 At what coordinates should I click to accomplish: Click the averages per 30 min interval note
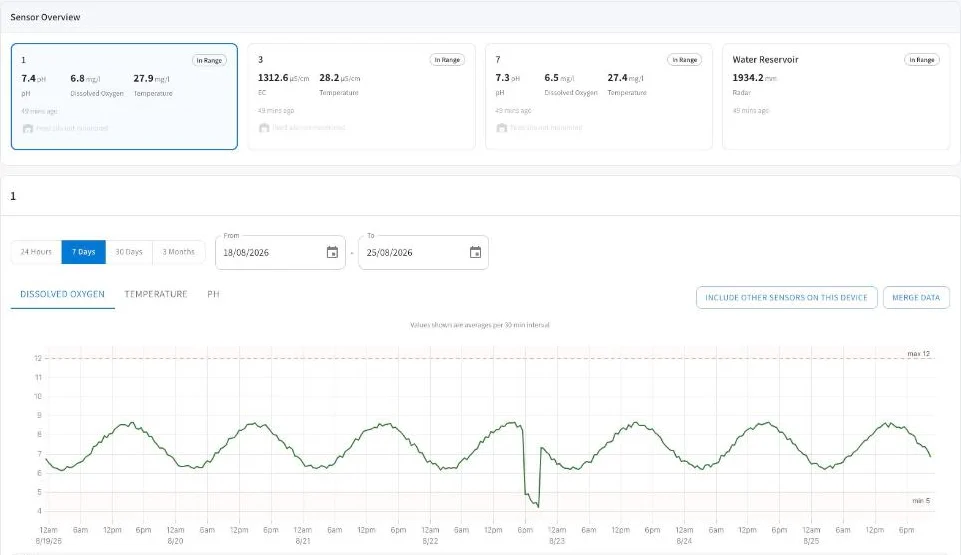click(x=480, y=325)
